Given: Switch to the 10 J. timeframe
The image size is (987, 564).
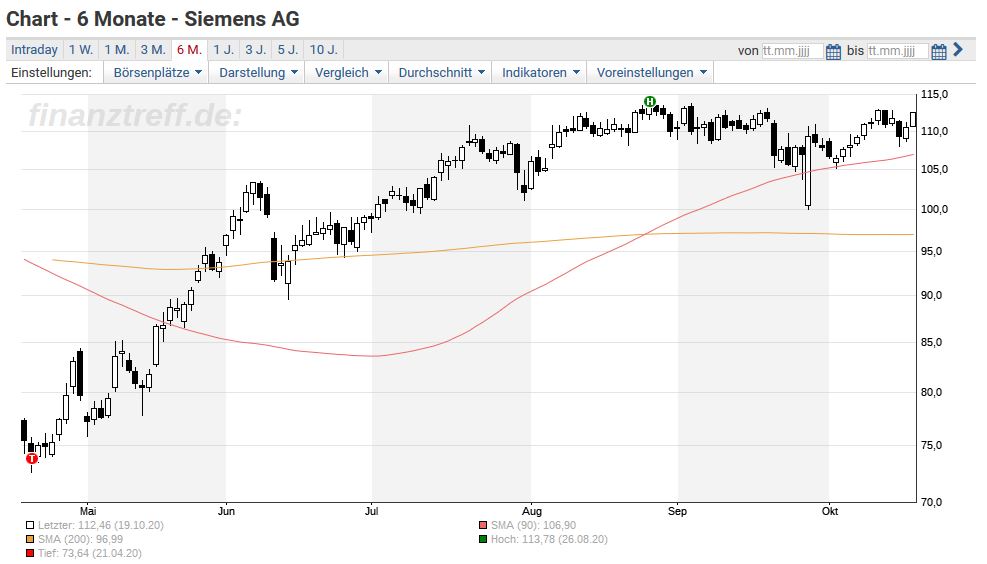Looking at the screenshot, I should coord(324,50).
